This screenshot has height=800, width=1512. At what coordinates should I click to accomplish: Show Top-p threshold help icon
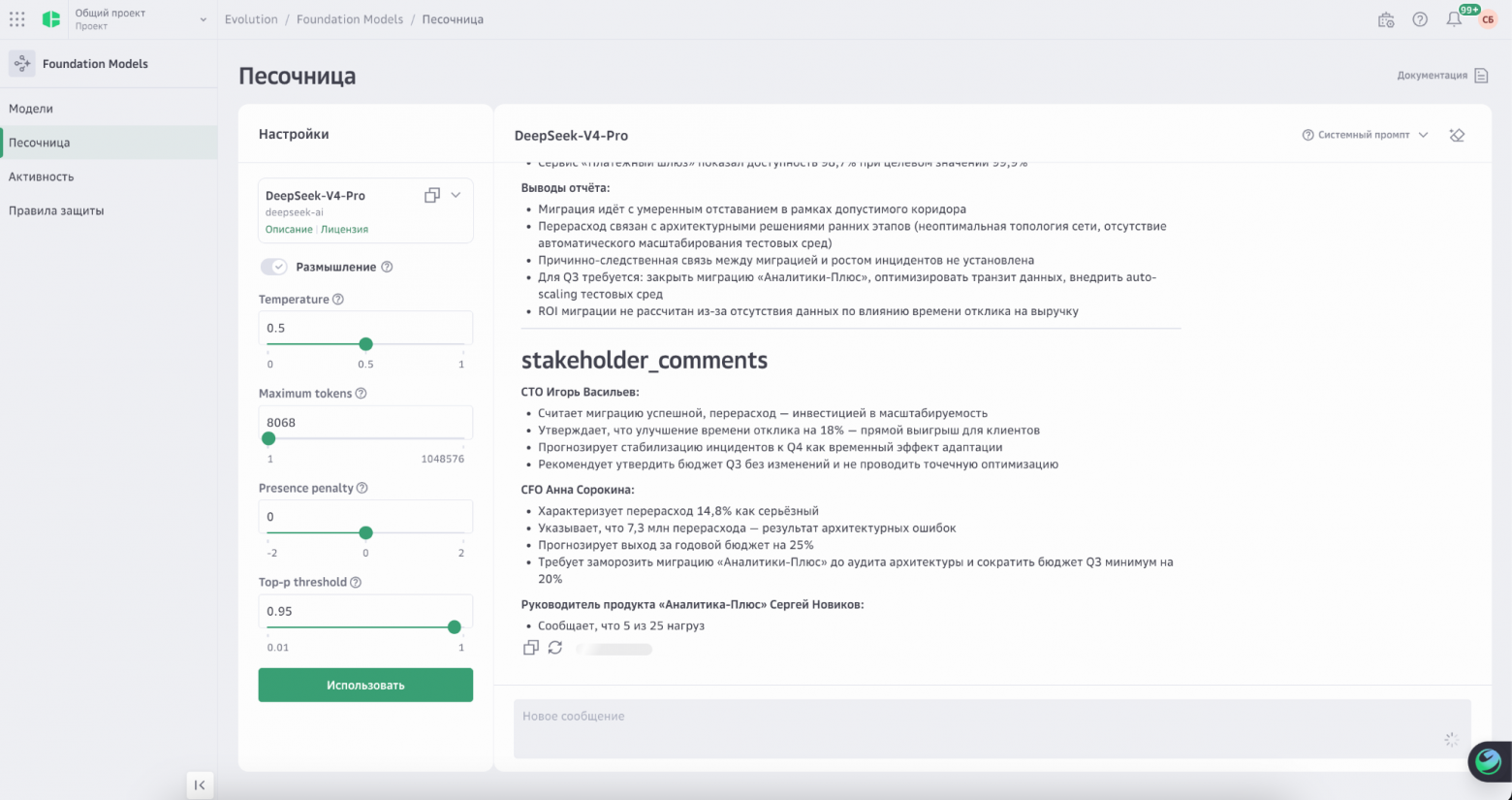pyautogui.click(x=356, y=583)
